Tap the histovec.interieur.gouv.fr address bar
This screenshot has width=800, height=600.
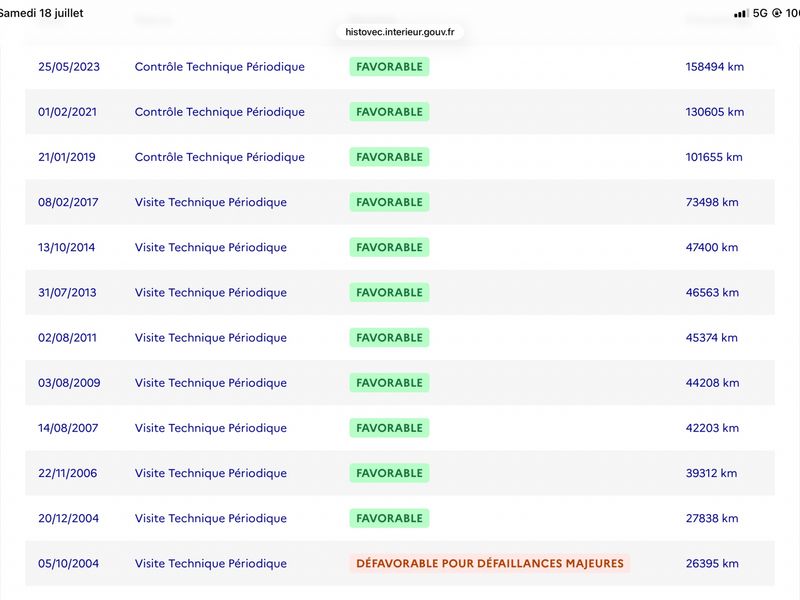[x=399, y=32]
